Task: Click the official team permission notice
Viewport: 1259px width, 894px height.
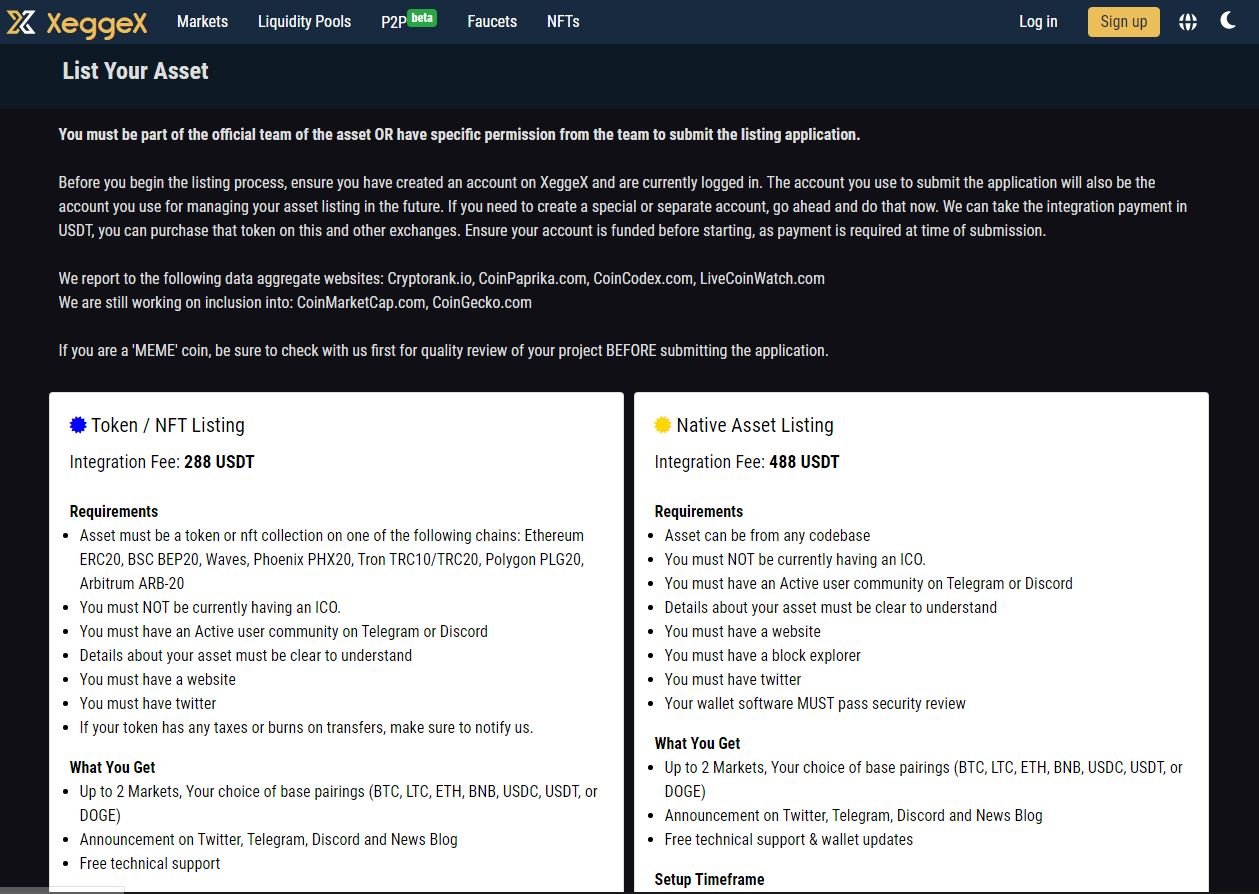Action: 459,134
